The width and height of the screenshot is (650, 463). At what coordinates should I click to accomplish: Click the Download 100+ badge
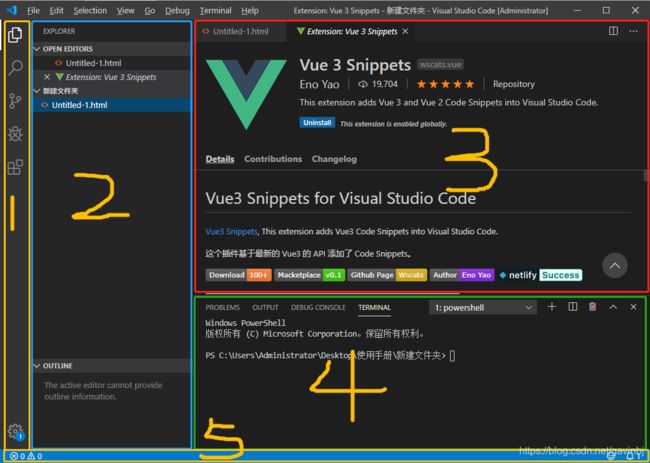[239, 275]
